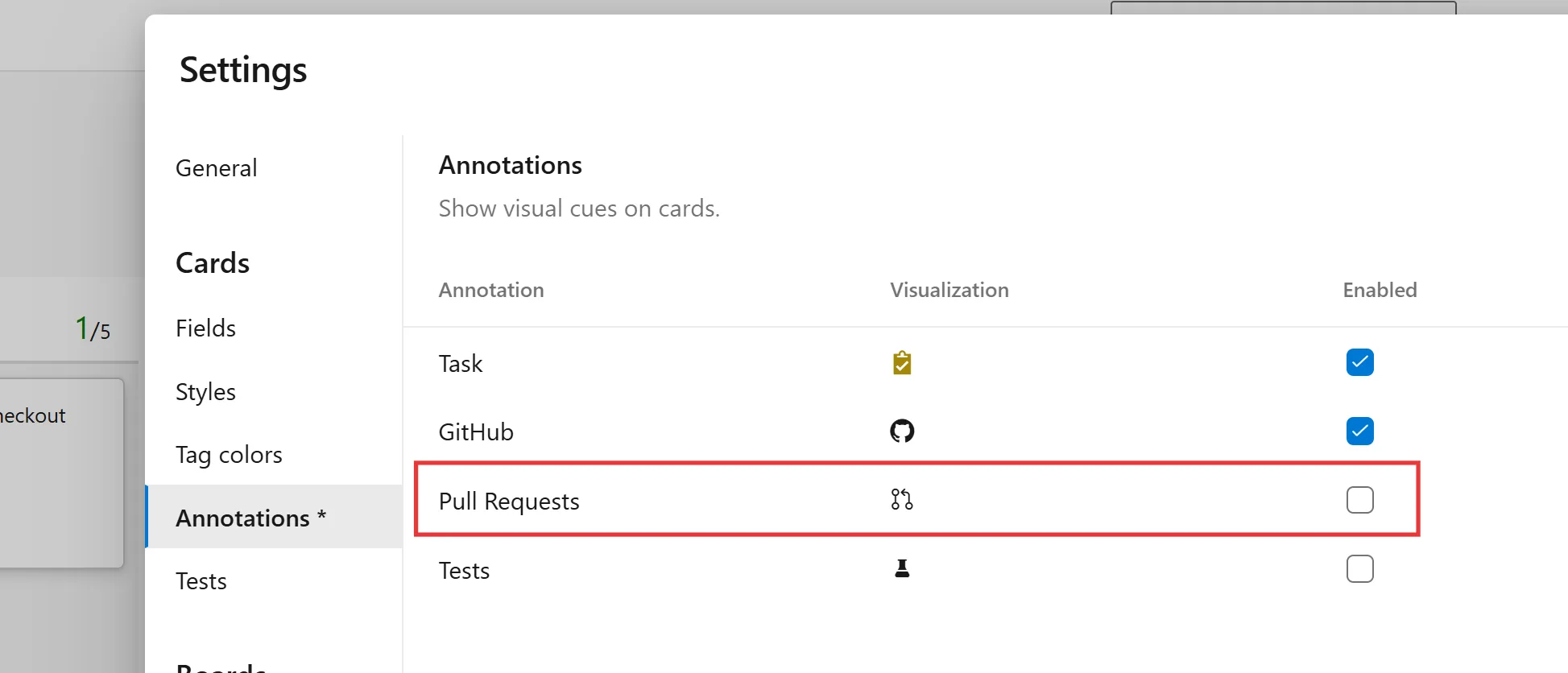Disable the Task annotation checkbox
Screen dimensions: 1568x673
tap(1359, 362)
